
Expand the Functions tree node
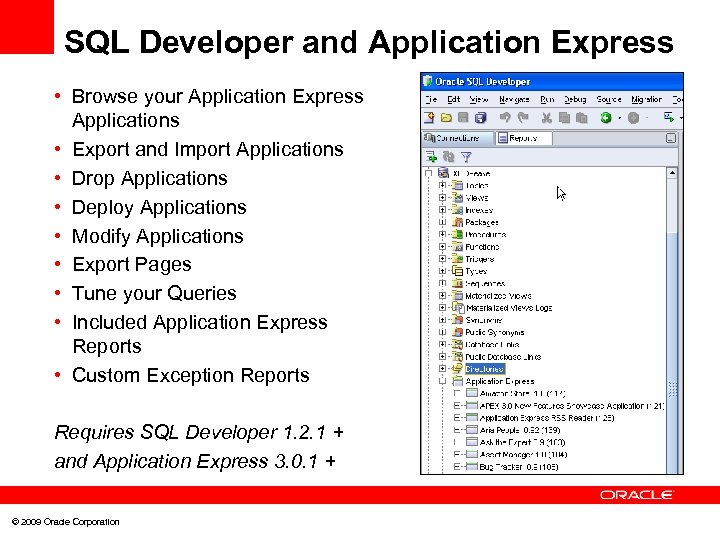[x=442, y=247]
